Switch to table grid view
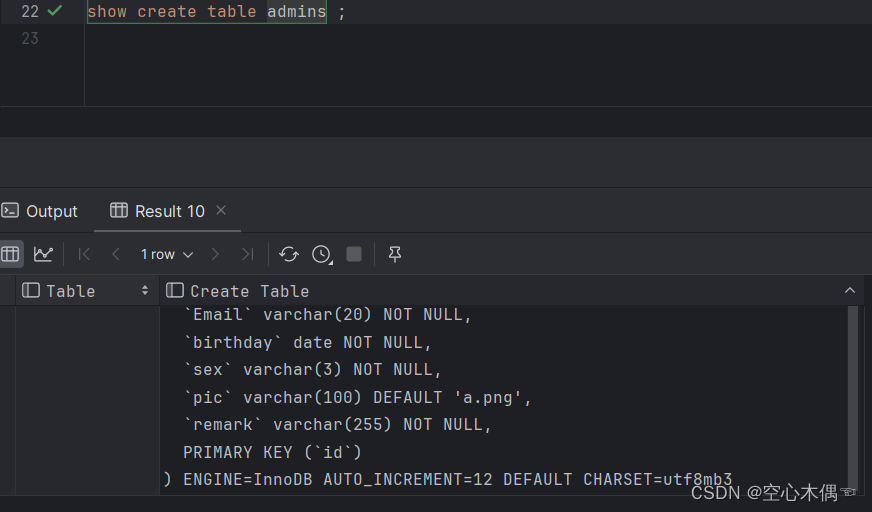The image size is (872, 512). tap(11, 254)
